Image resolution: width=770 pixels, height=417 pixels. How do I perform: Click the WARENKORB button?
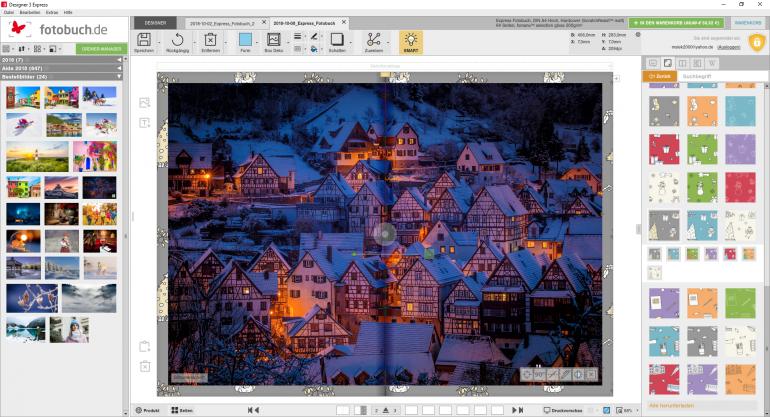748,23
